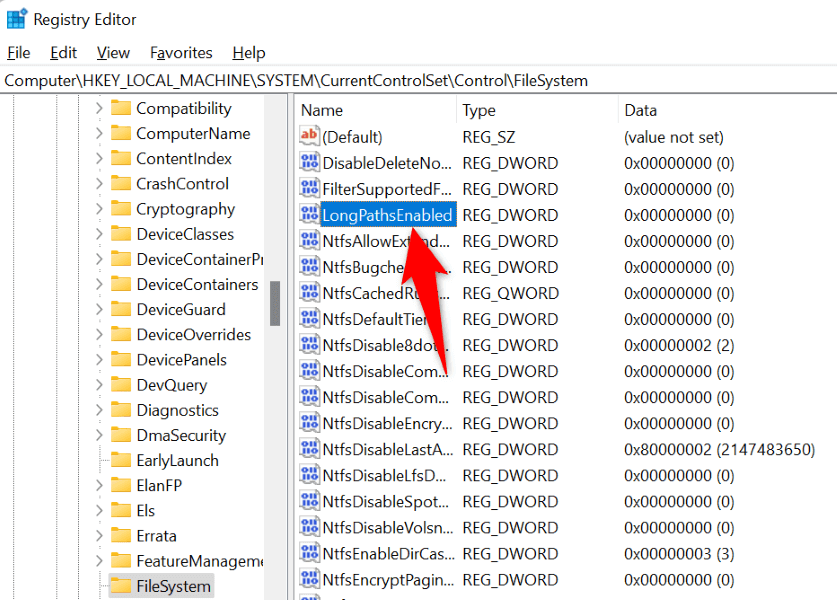Click the NtfsEncryptPagin... value icon
This screenshot has height=600, width=837.
310,579
